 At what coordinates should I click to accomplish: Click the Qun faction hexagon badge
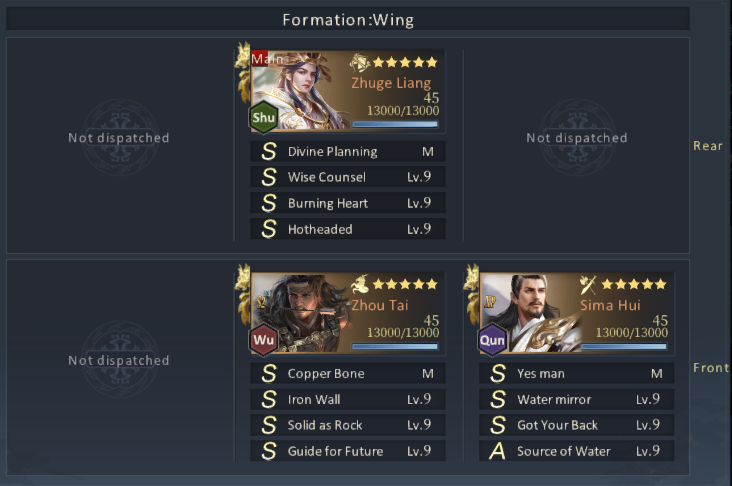[x=493, y=339]
